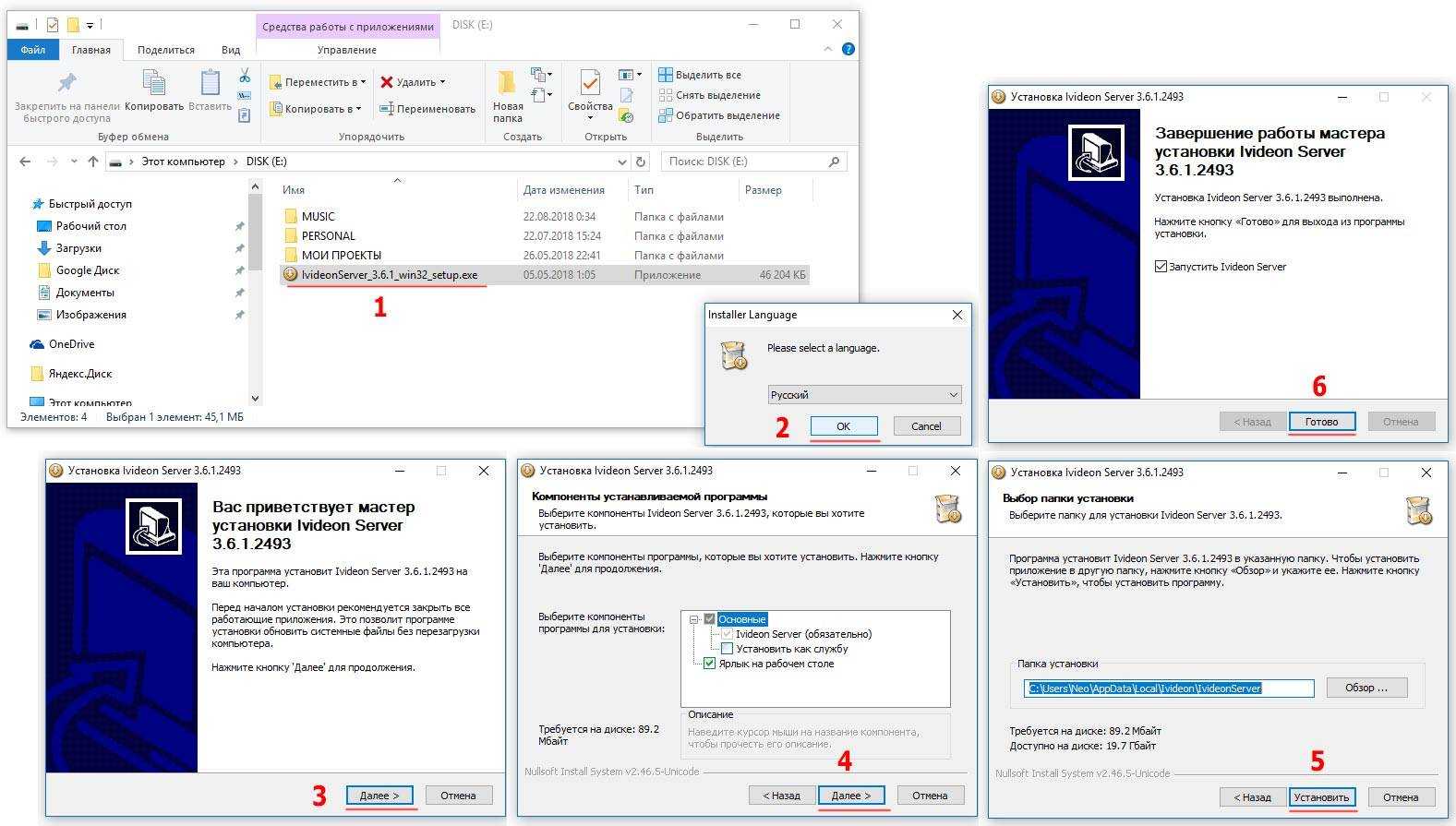The image size is (1456, 826).
Task: Click the New Folder icon
Action: point(507,84)
